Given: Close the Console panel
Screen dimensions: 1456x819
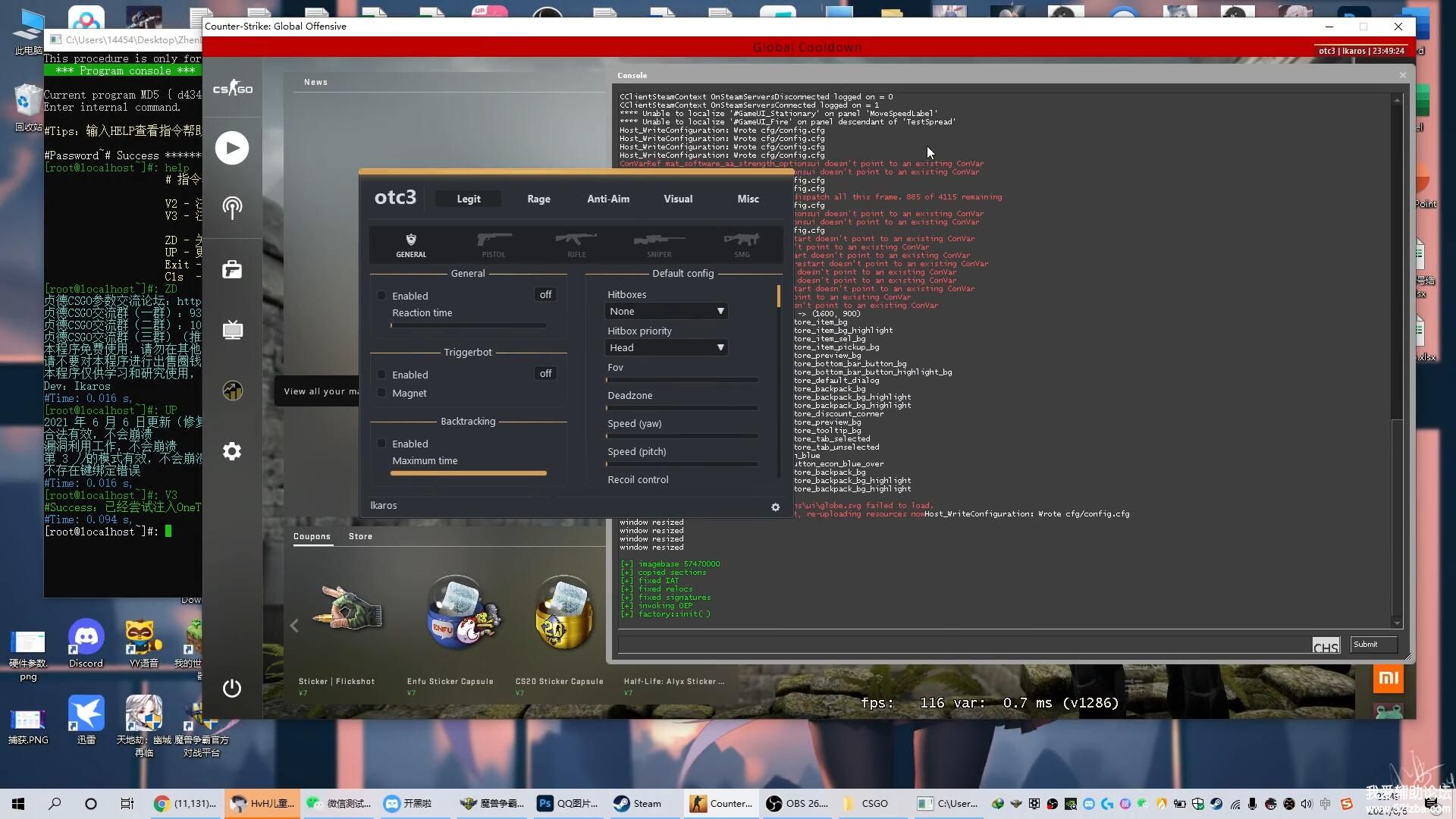Looking at the screenshot, I should coord(1402,75).
